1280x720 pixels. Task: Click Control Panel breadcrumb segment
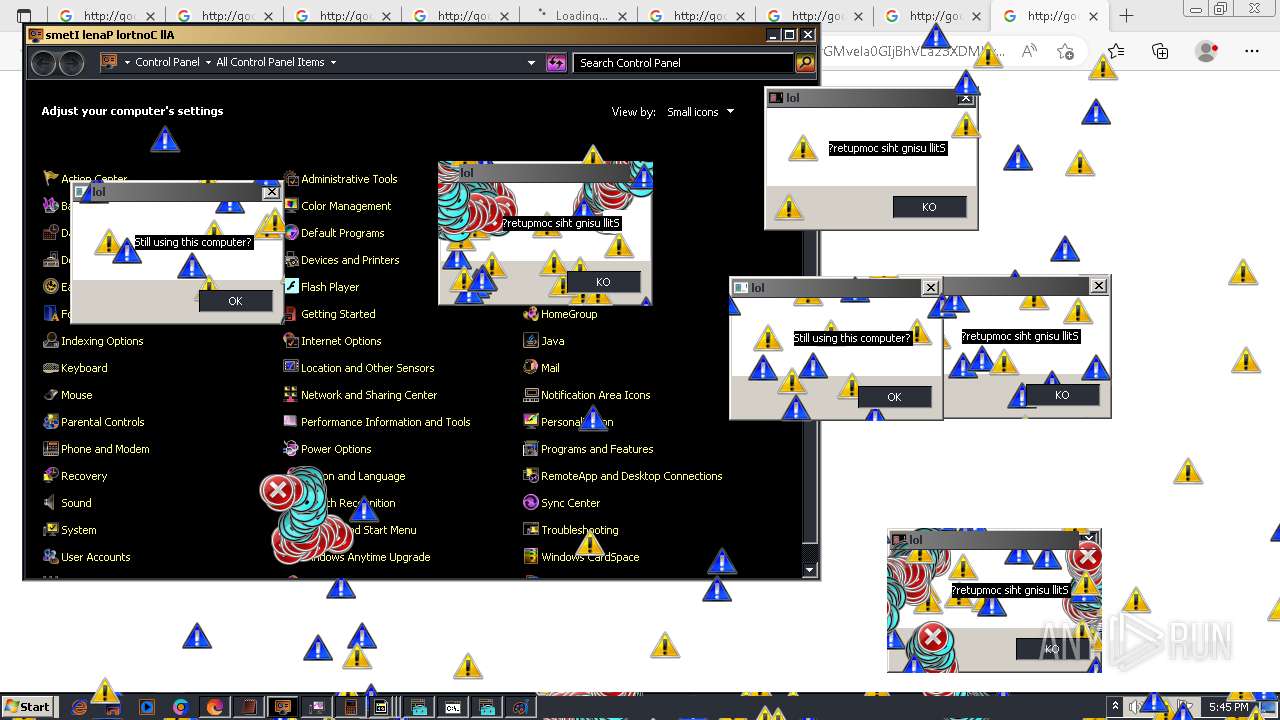[x=167, y=62]
